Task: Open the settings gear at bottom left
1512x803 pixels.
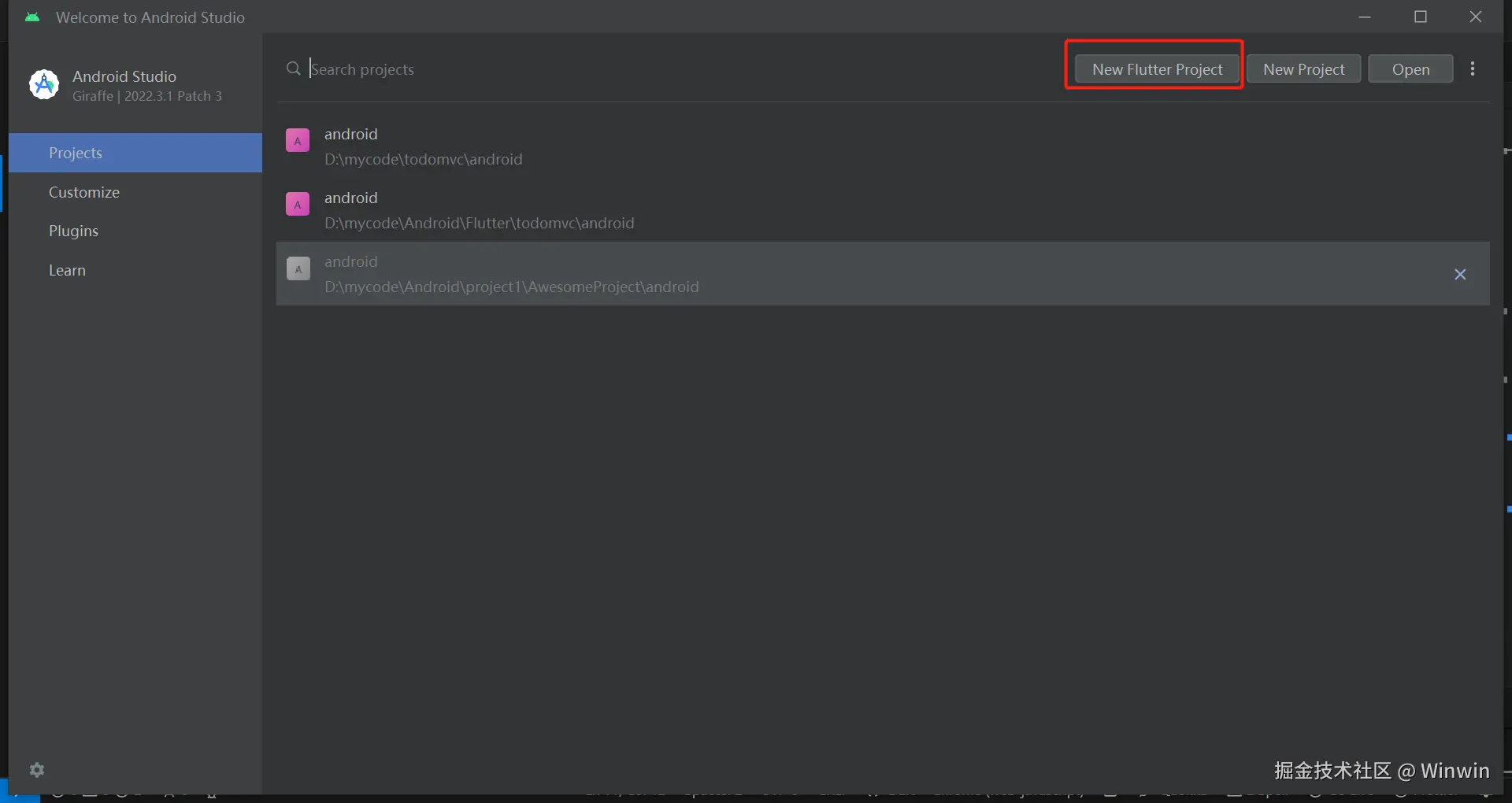Action: click(x=37, y=770)
